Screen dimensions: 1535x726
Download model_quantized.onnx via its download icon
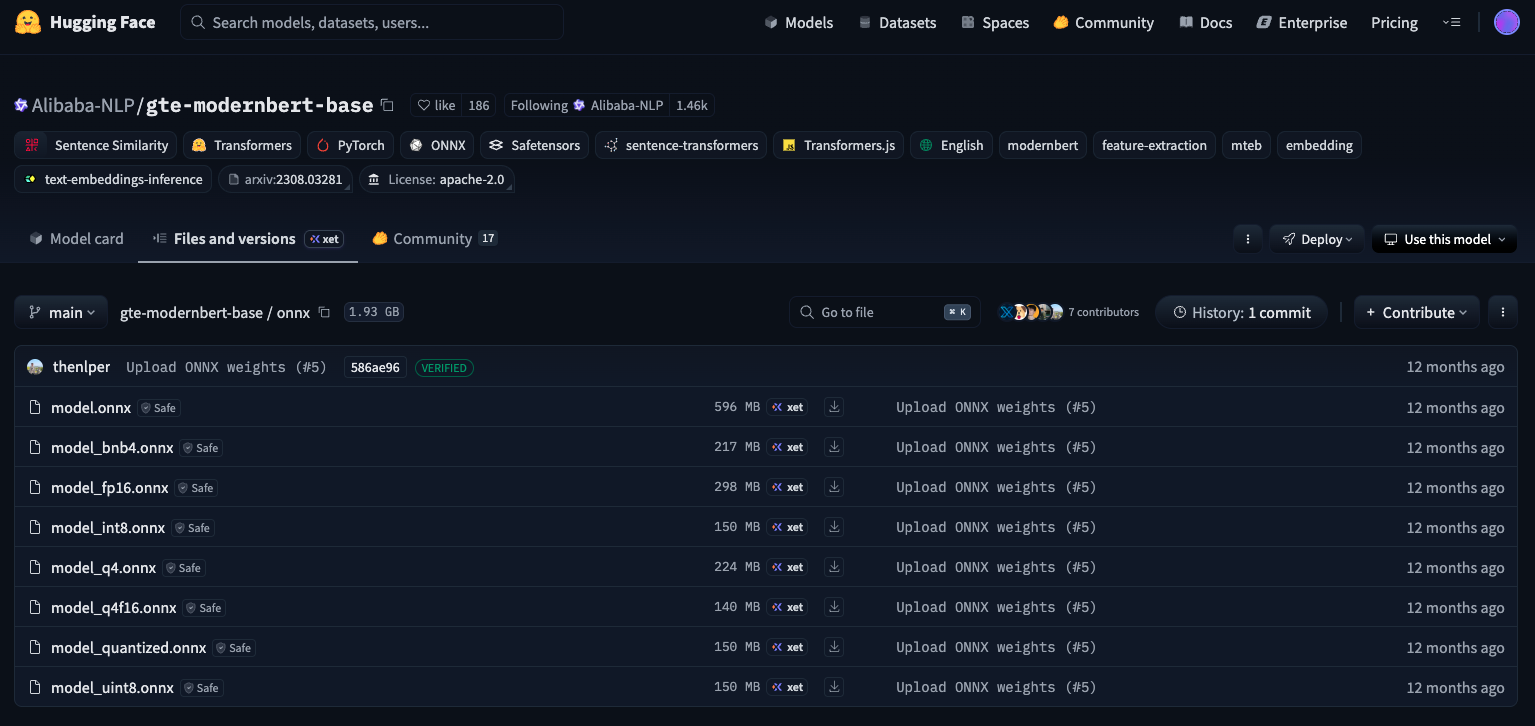click(834, 647)
